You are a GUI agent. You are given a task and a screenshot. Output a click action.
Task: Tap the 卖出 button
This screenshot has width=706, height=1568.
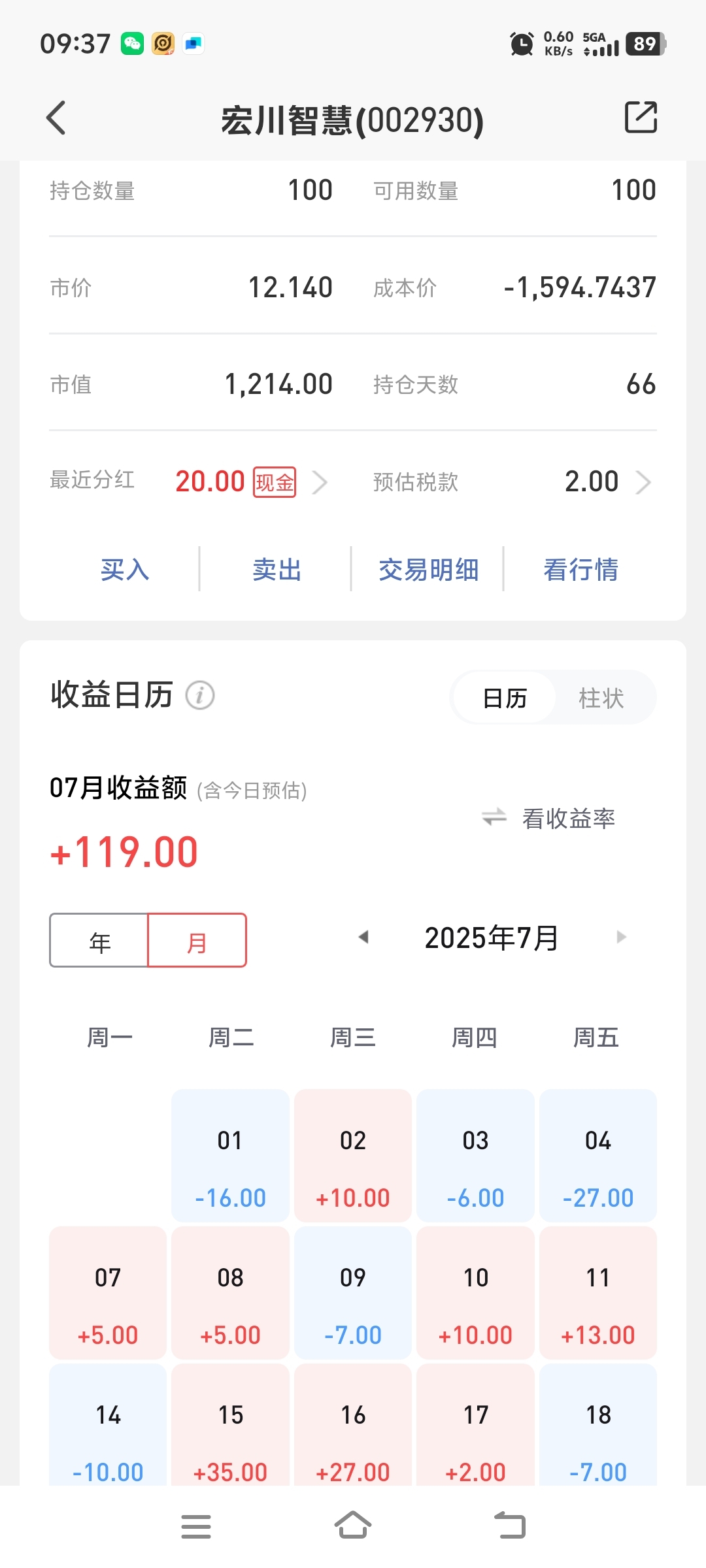277,570
